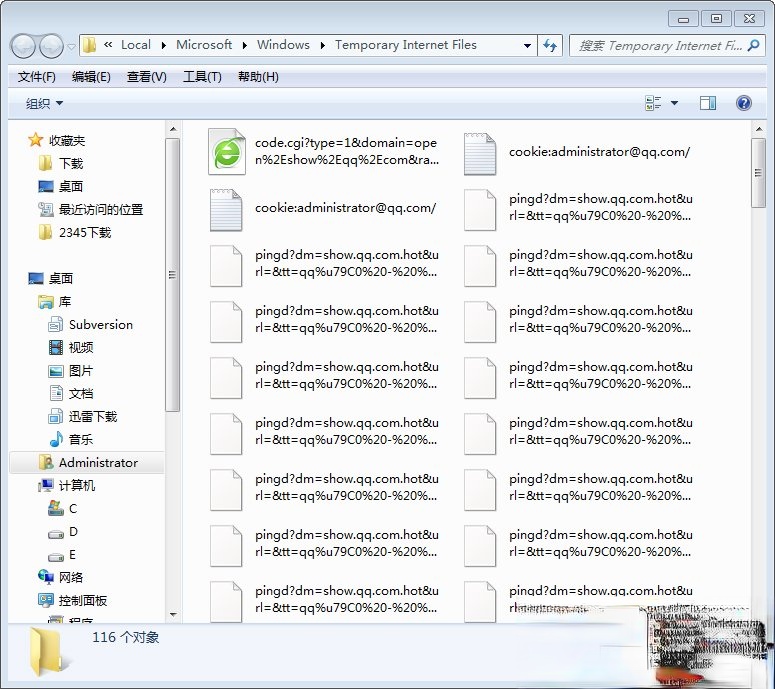The image size is (775, 689).
Task: Select Windows in the address breadcrumb
Action: [x=283, y=45]
